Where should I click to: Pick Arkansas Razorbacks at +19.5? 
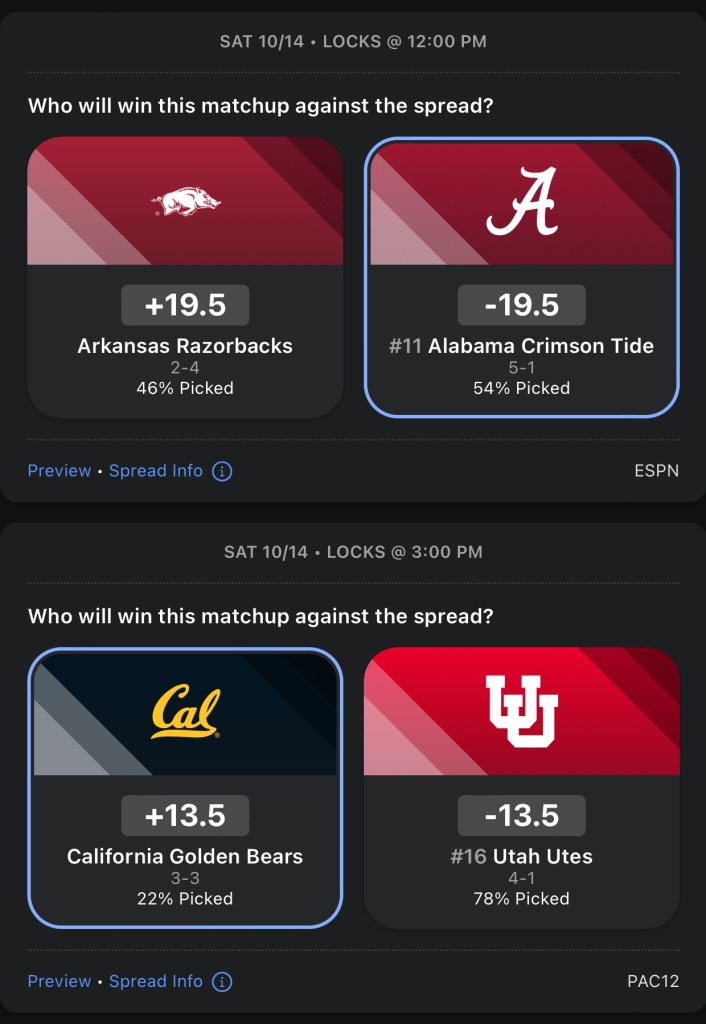tap(185, 346)
